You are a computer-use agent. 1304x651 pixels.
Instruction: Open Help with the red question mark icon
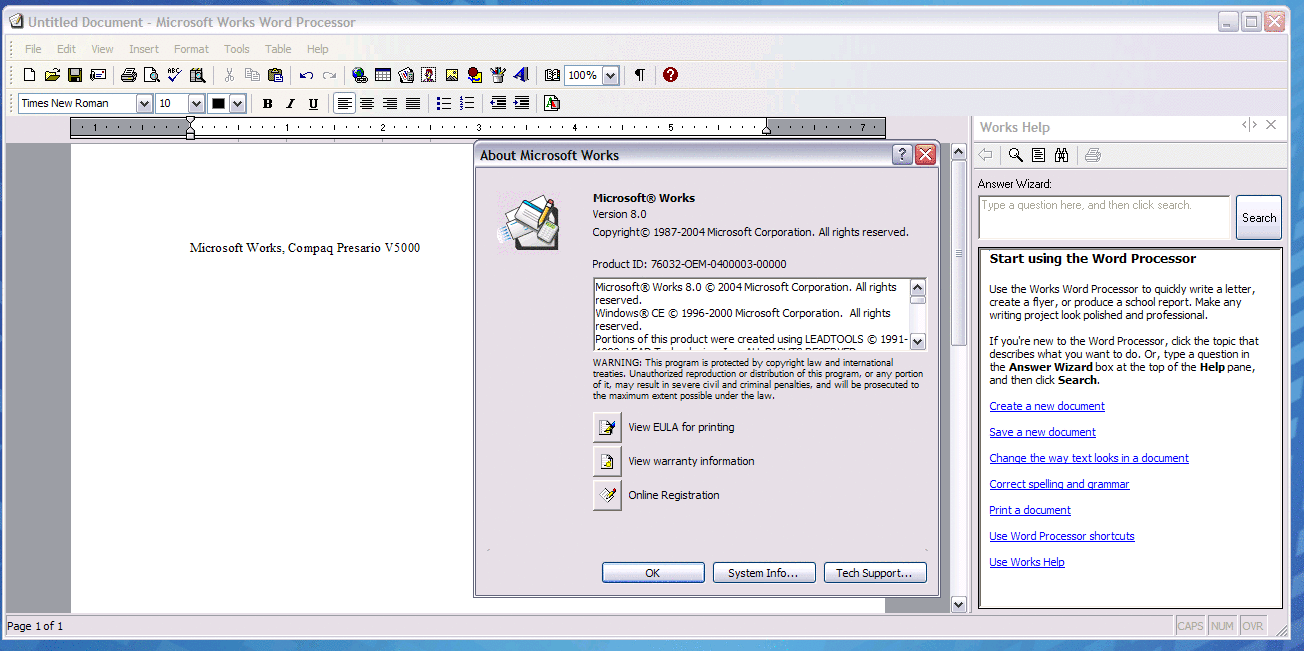pos(670,75)
